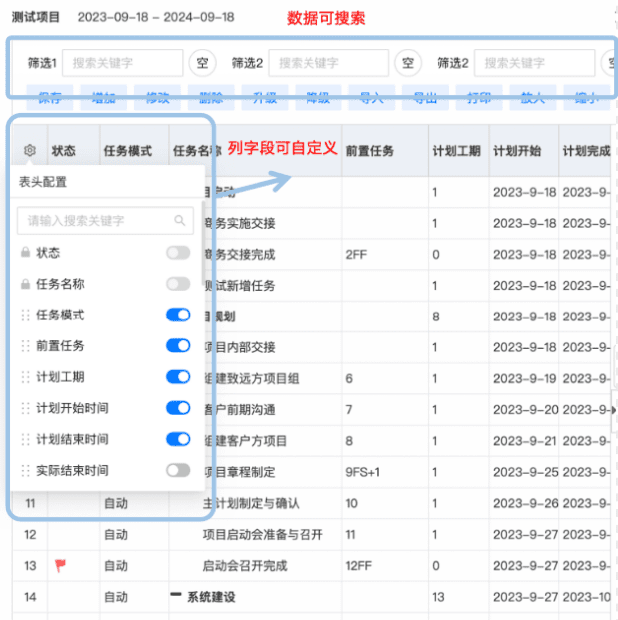The height and width of the screenshot is (620, 618).
Task: Click the header config list scrollbar
Action: click(x=203, y=243)
